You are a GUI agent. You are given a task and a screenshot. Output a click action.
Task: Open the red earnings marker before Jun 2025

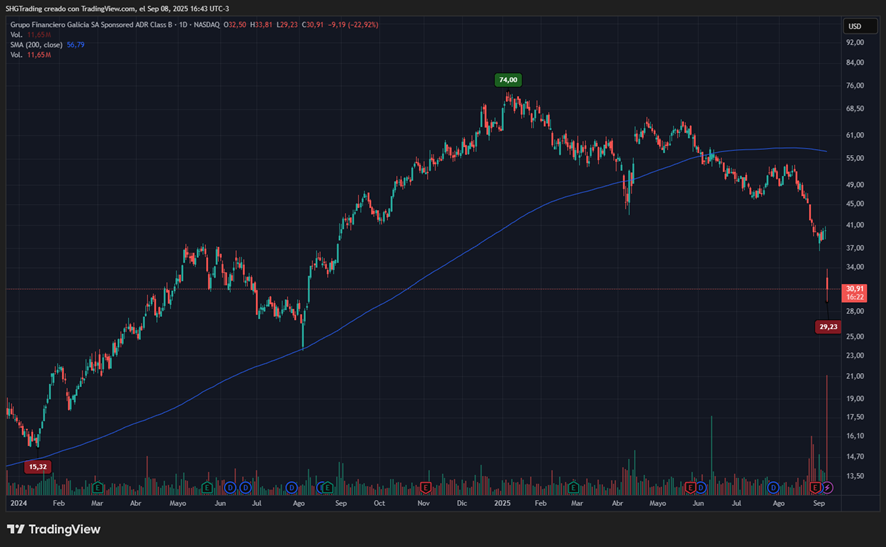point(690,487)
